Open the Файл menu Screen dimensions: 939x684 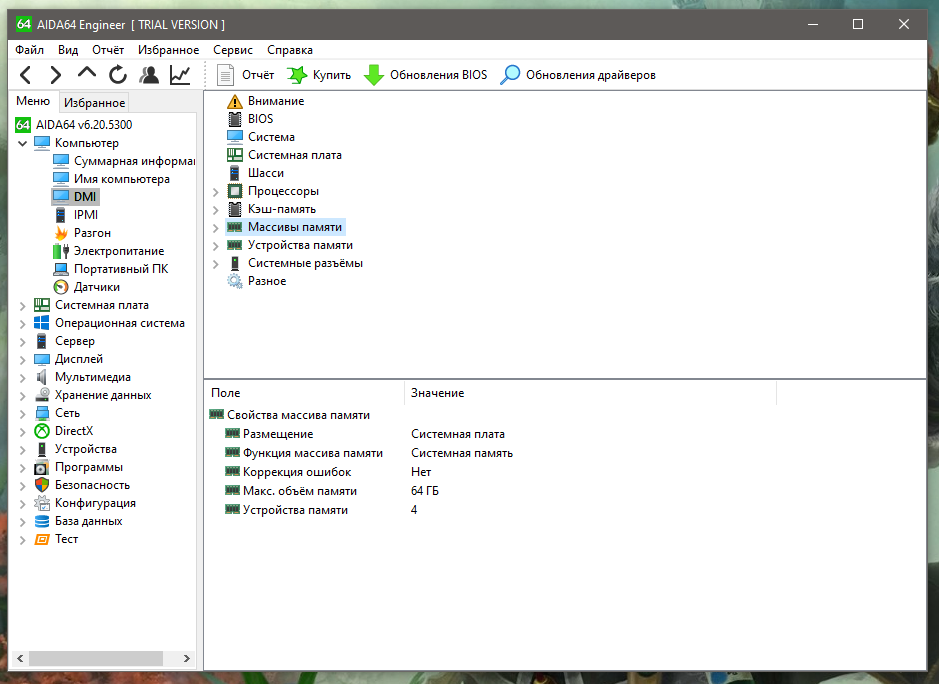tap(29, 50)
